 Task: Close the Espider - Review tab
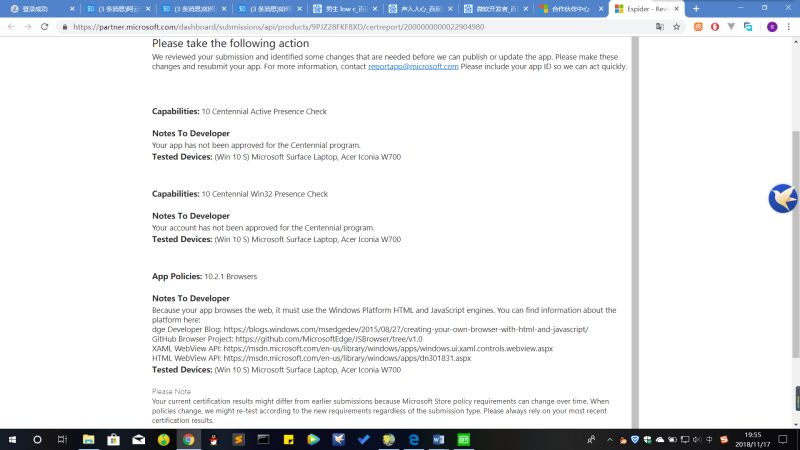(677, 9)
